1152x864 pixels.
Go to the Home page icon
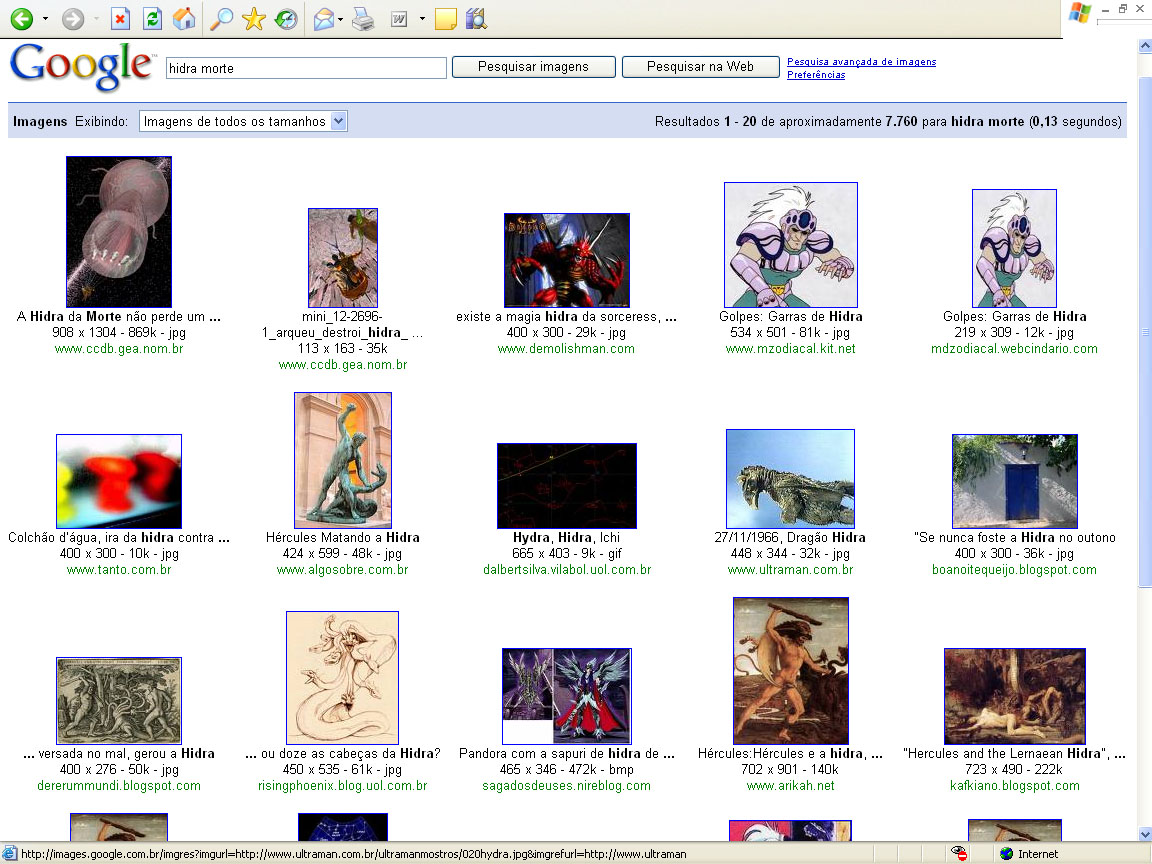point(184,19)
